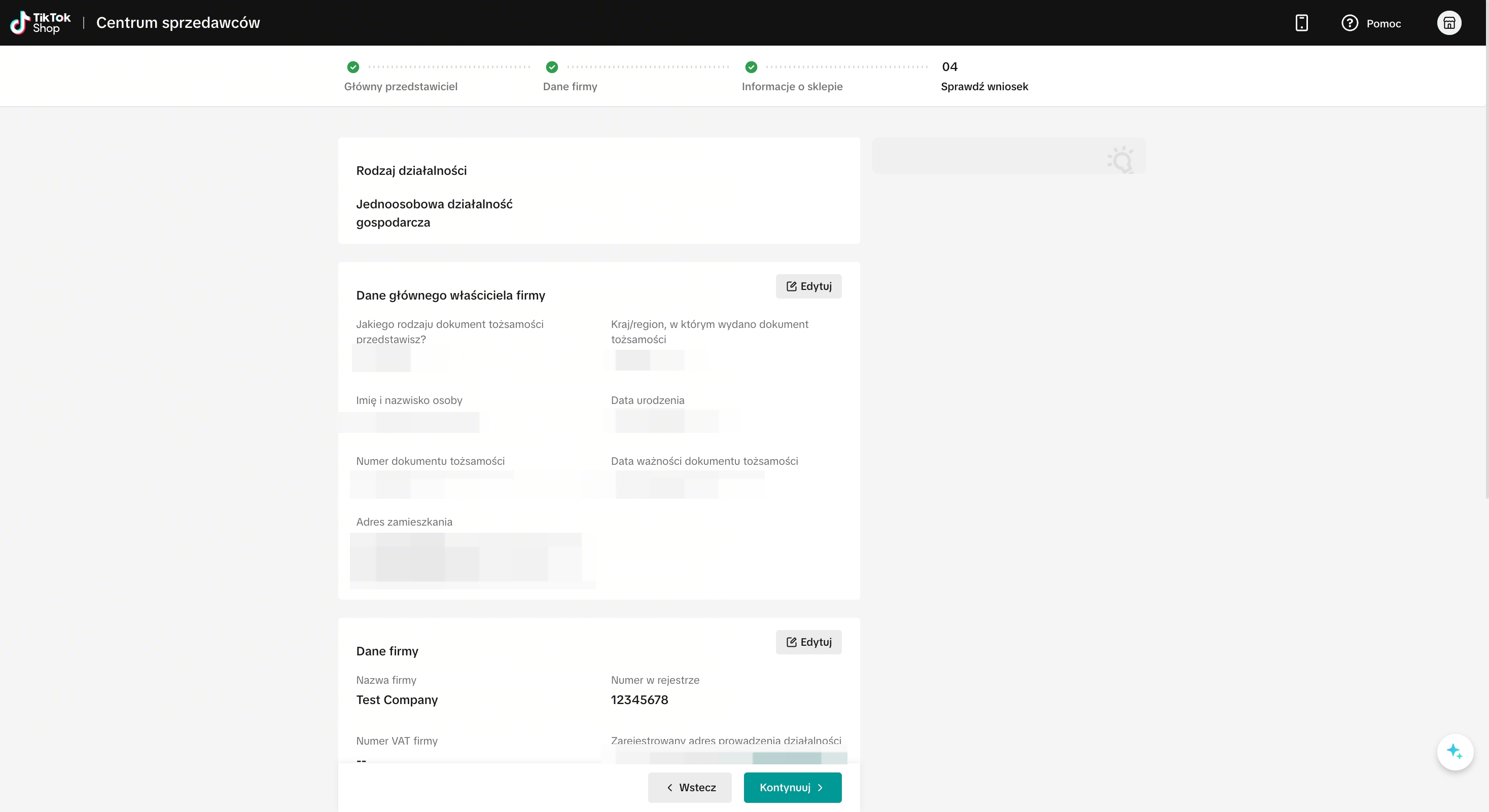Open the mobile app phone icon

click(1301, 23)
